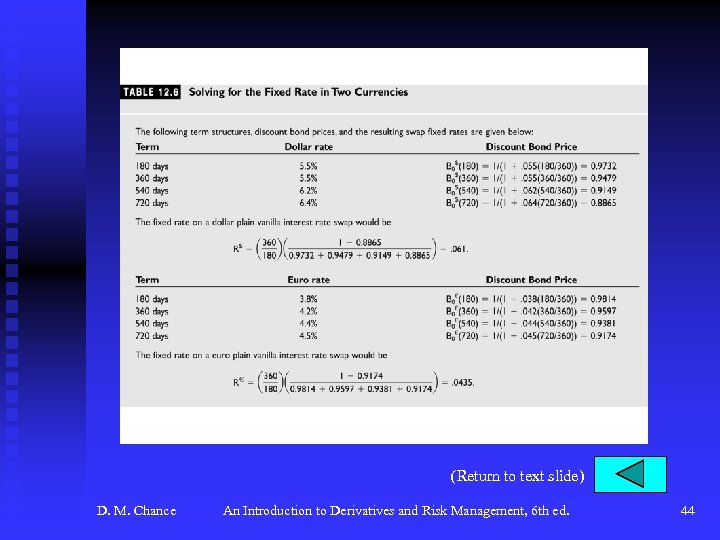Click the bond price formula ending in 0.9381
Image resolution: width=720 pixels, height=540 pixels.
(x=531, y=324)
